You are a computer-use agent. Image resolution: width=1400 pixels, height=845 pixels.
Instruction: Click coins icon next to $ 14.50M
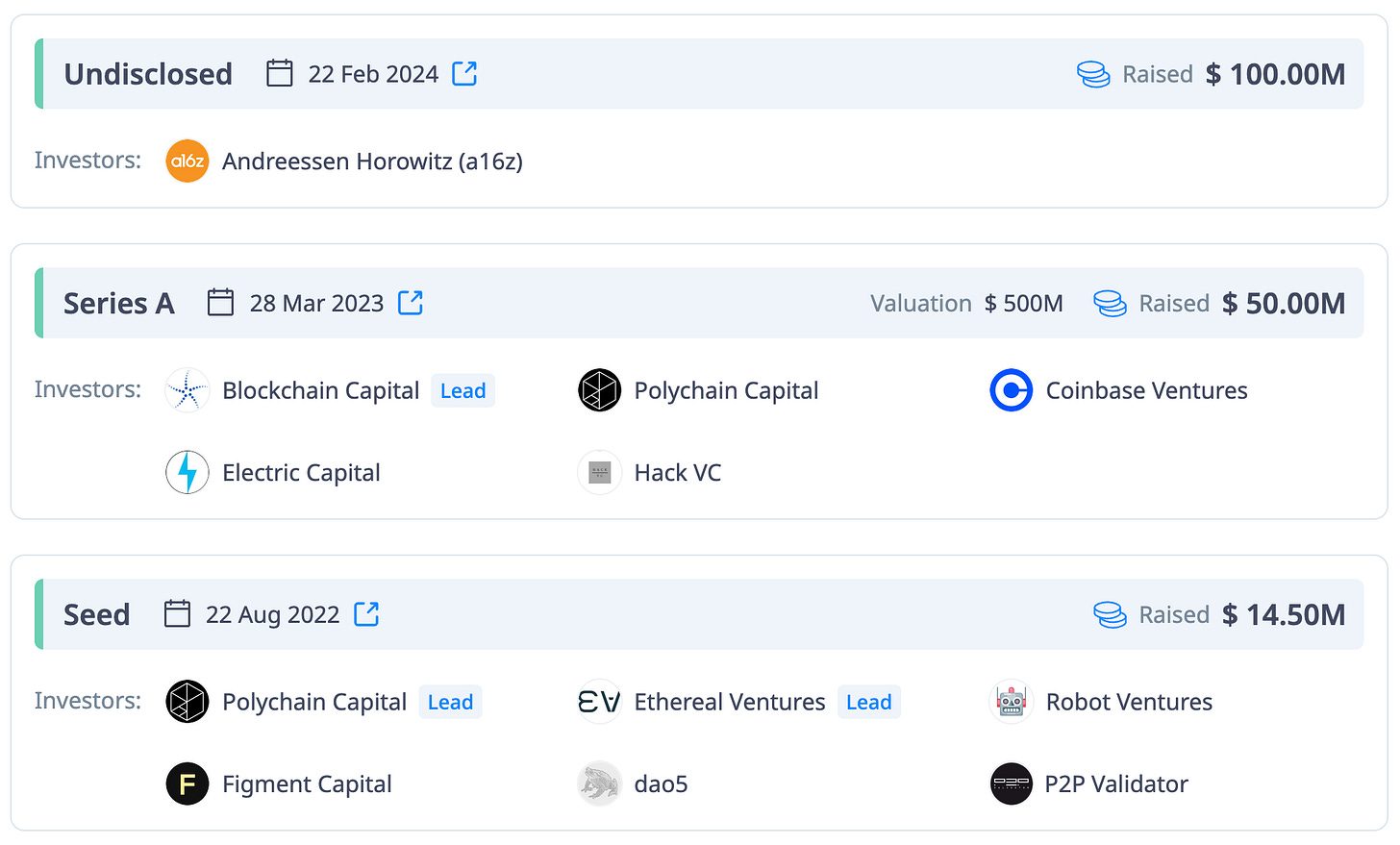point(1110,614)
